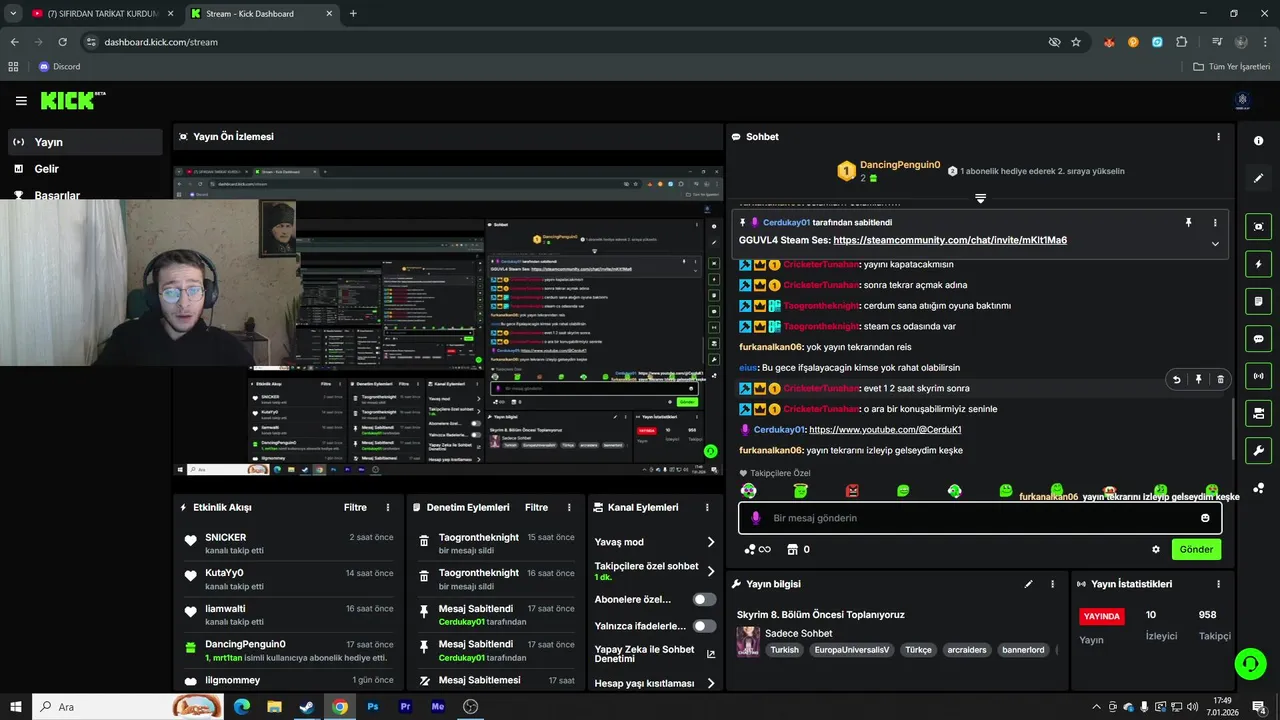Open Sohbet panel three-dot menu

tap(1218, 137)
